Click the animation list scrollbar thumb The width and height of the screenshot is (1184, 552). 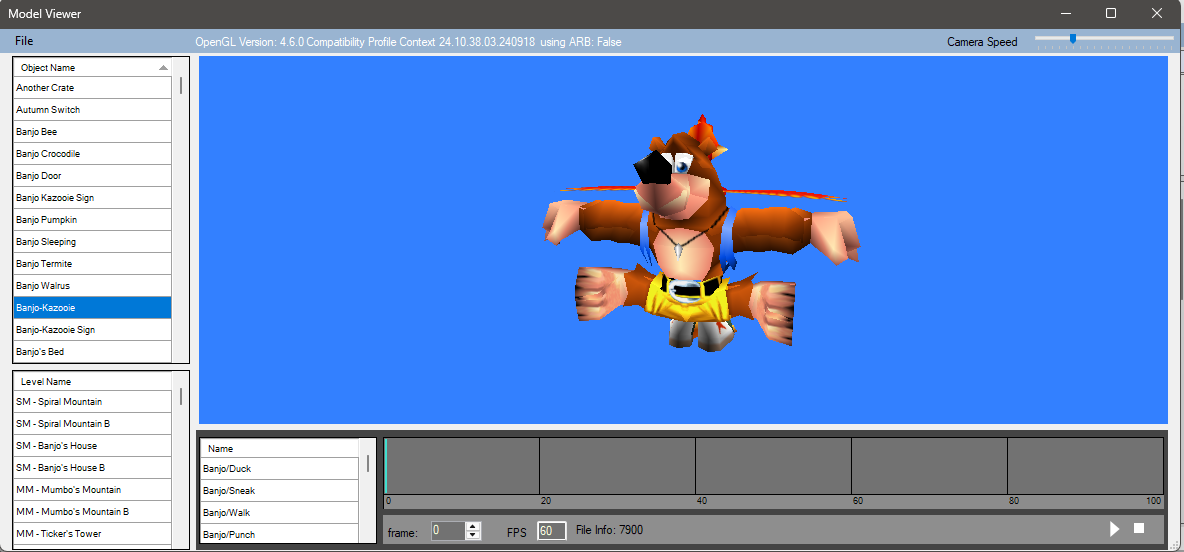tap(368, 463)
